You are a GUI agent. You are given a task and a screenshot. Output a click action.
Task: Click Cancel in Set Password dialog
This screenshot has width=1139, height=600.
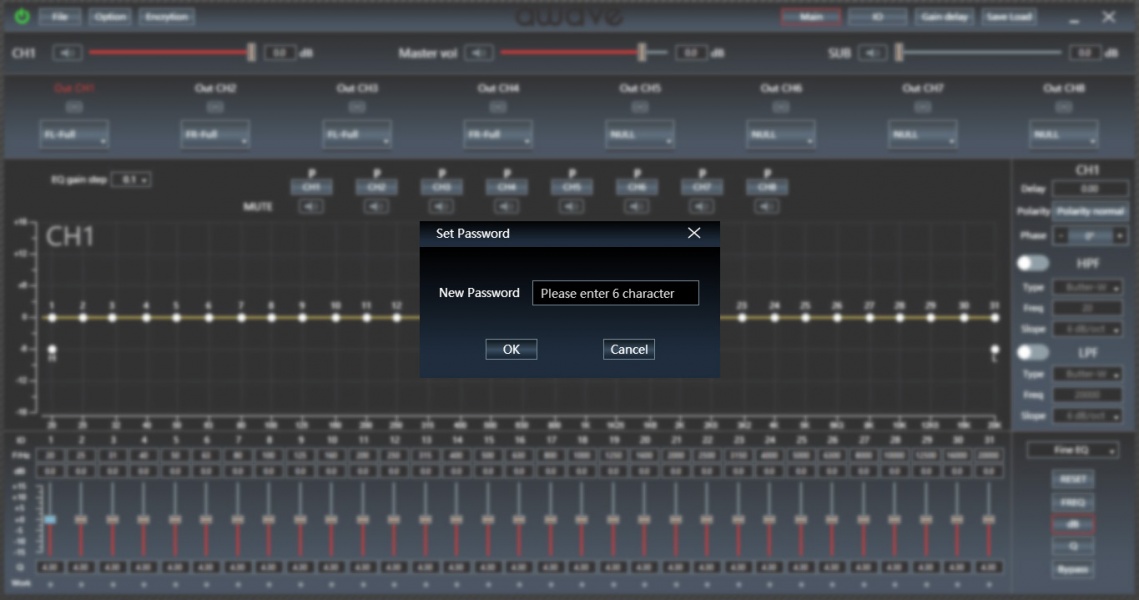(x=628, y=349)
